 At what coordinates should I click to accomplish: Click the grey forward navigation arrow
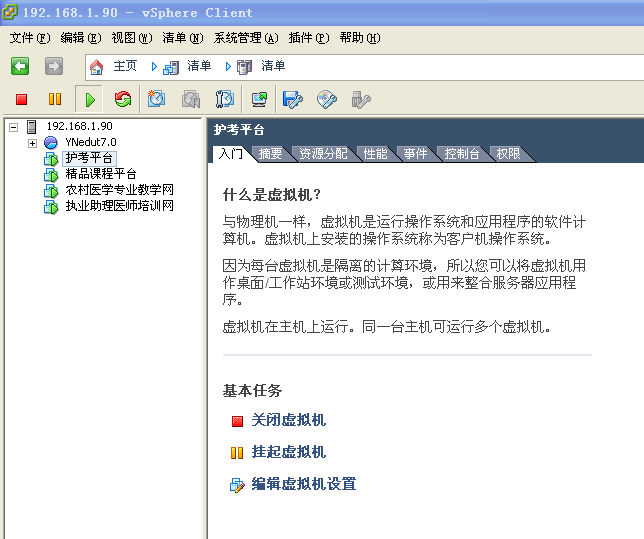pyautogui.click(x=54, y=66)
